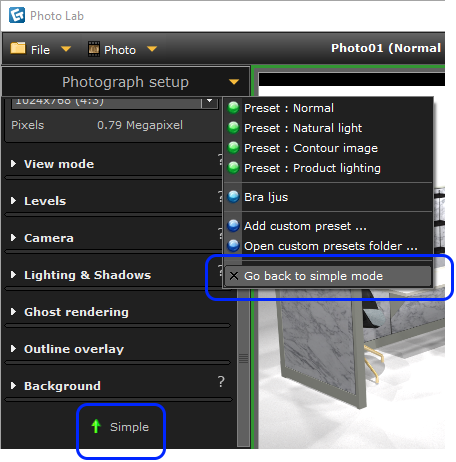The width and height of the screenshot is (456, 462).
Task: Click the Photo Lab app logo icon
Action: click(x=17, y=15)
